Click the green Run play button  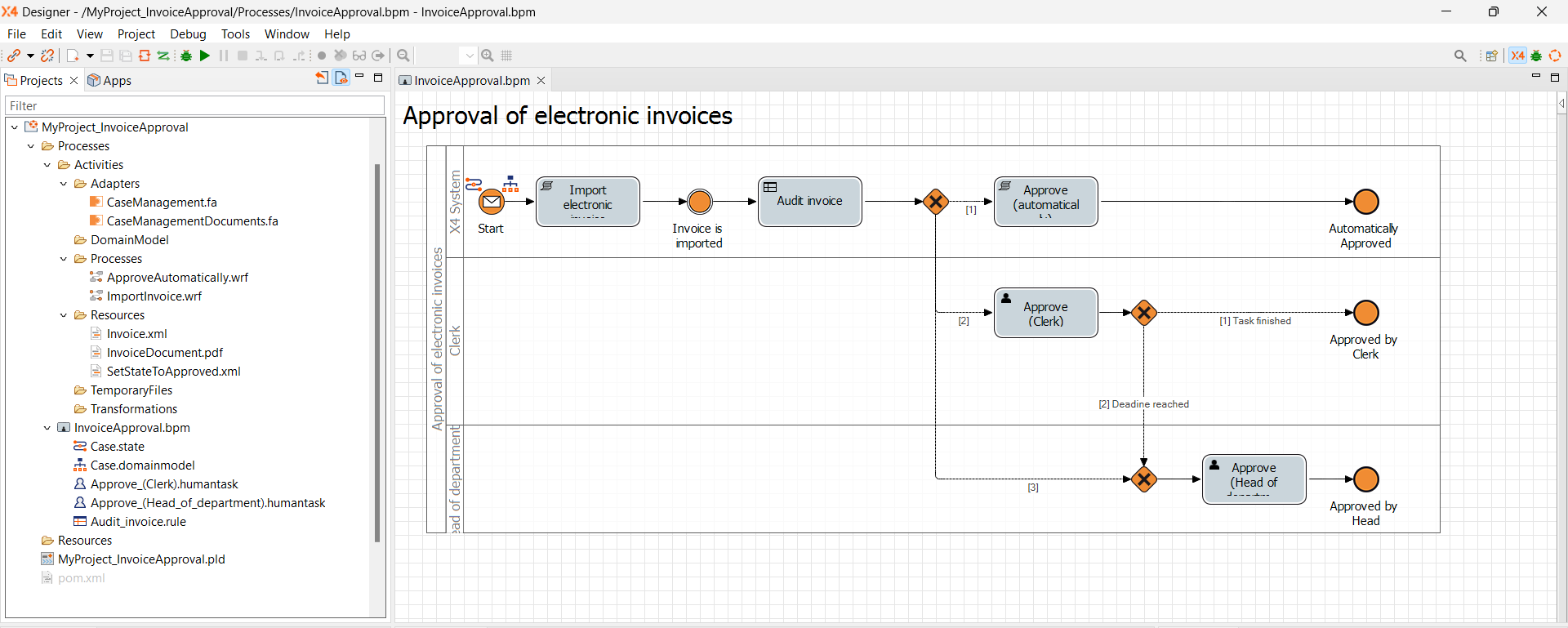tap(205, 56)
